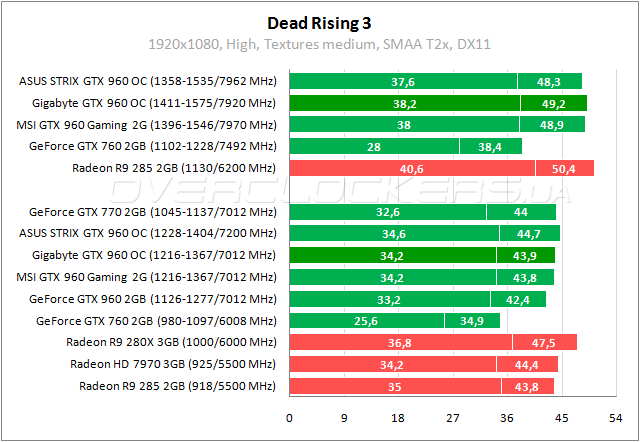
Task: Click the 1920x1080 settings subtitle text
Action: click(x=320, y=45)
